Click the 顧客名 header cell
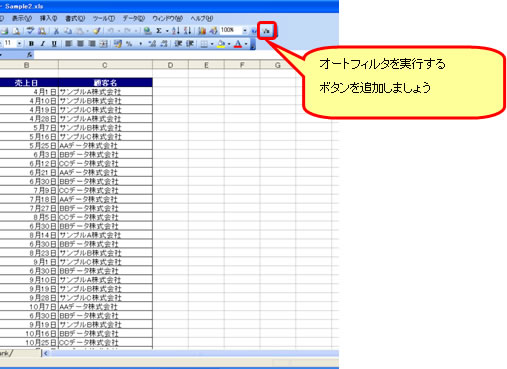Image resolution: width=507 pixels, height=369 pixels. point(105,83)
